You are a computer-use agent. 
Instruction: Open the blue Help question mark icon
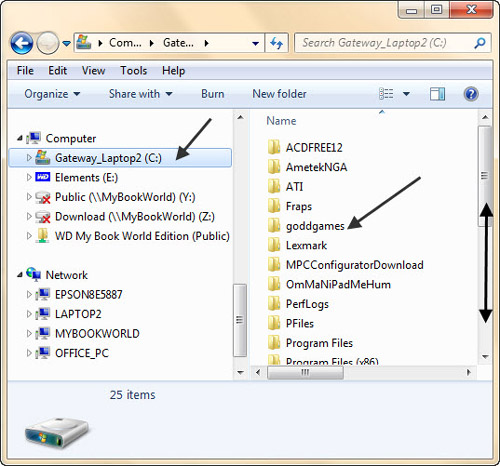[471, 94]
